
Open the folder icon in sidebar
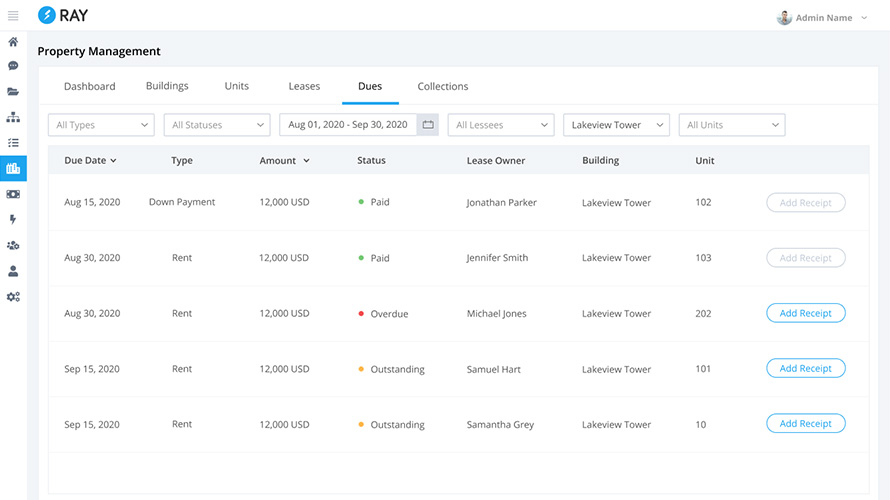pos(13,92)
